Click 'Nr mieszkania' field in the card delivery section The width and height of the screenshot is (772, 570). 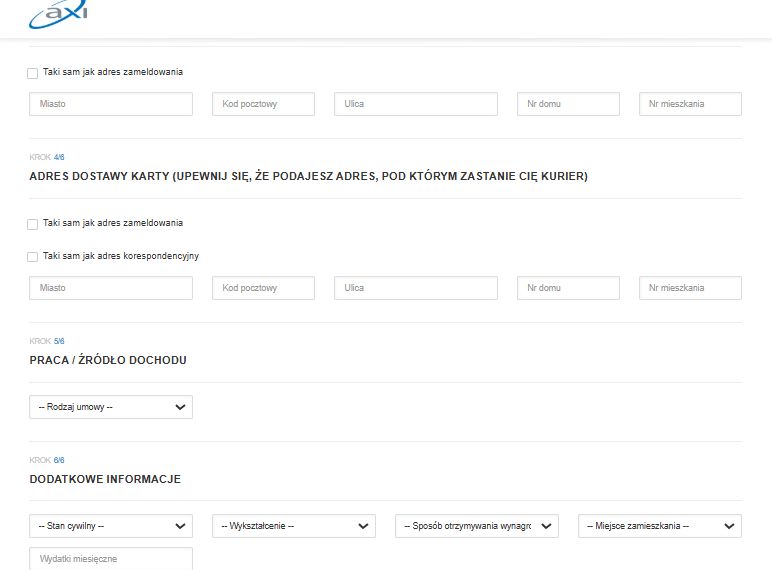coord(690,288)
